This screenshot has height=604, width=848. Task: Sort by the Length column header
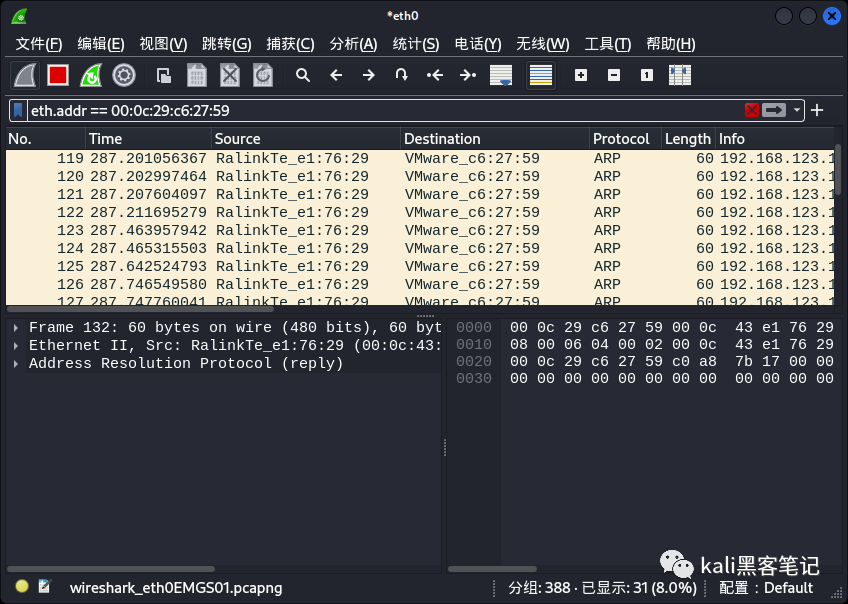(688, 139)
